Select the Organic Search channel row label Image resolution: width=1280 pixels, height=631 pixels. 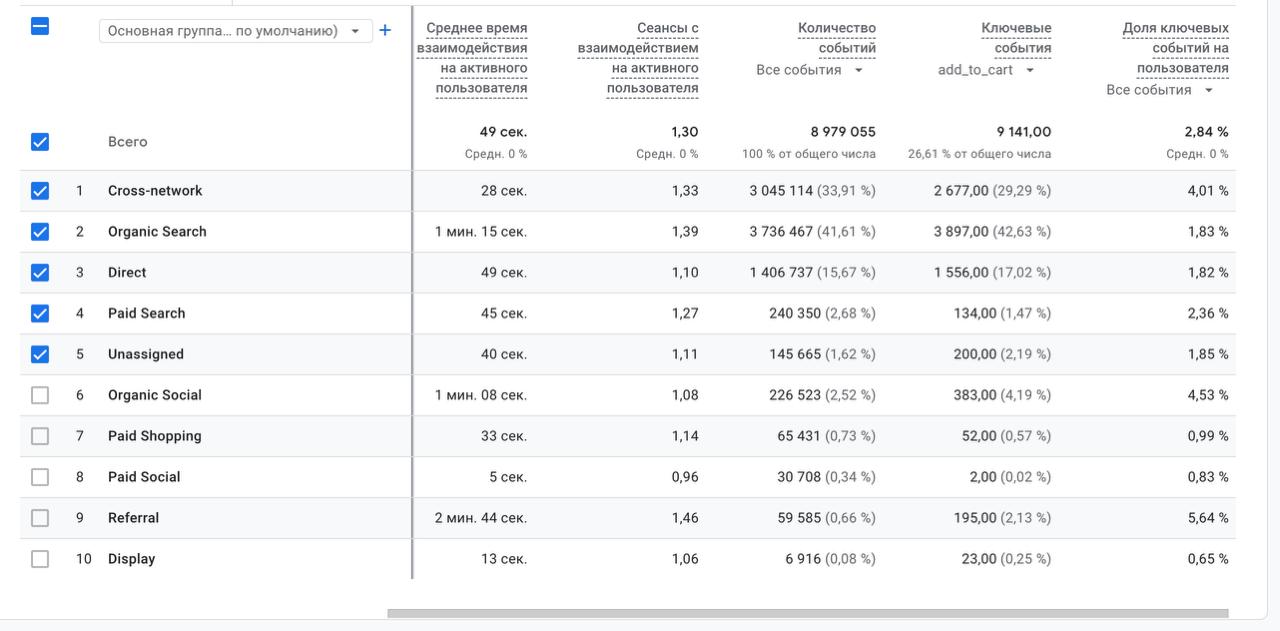[x=157, y=232]
